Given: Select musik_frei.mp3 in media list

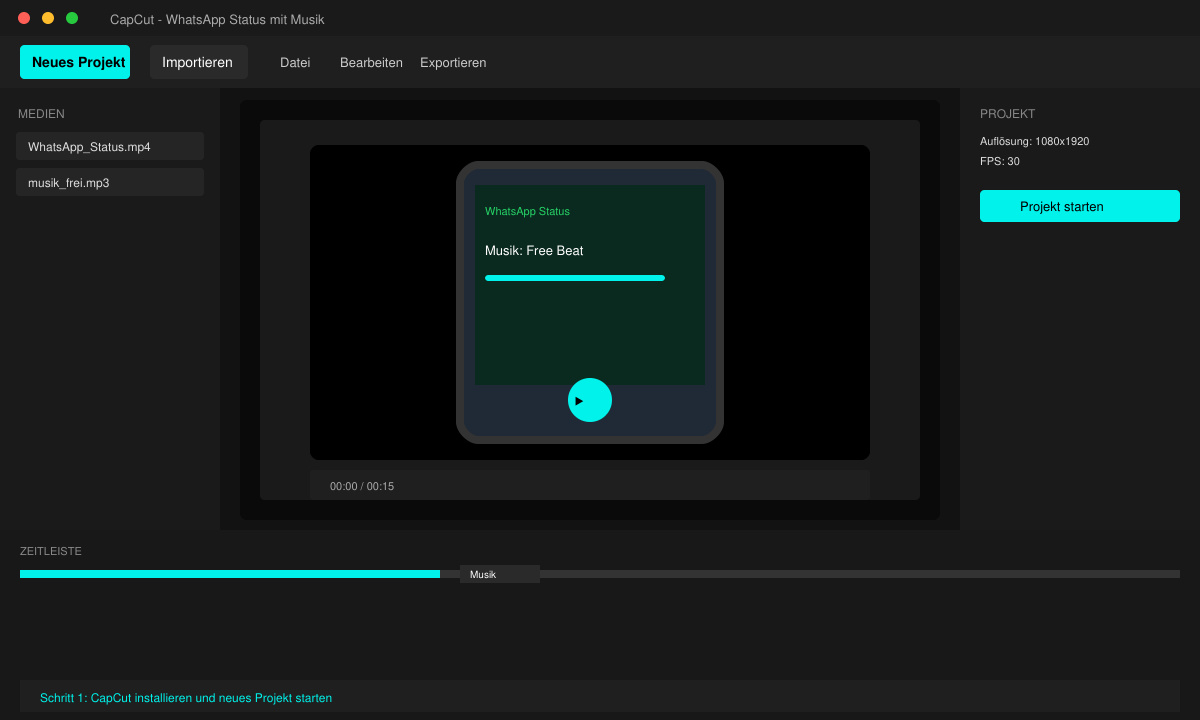Looking at the screenshot, I should pos(110,182).
